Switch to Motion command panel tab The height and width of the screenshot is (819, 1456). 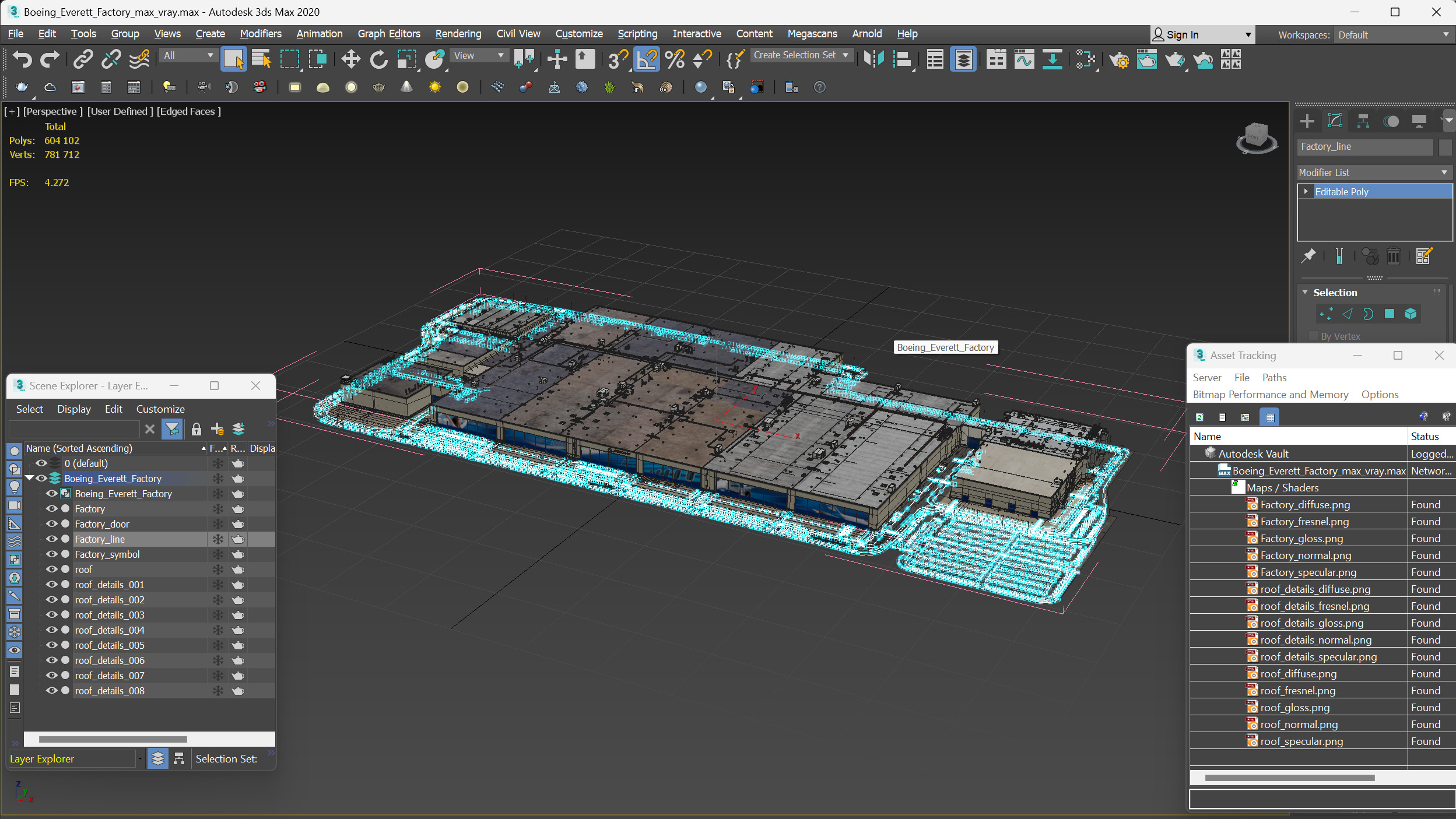pyautogui.click(x=1391, y=121)
